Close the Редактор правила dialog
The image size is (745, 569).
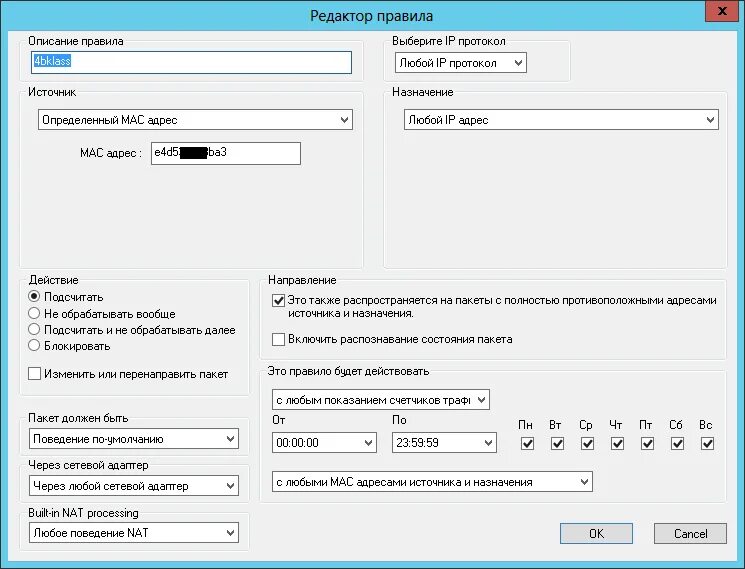722,11
